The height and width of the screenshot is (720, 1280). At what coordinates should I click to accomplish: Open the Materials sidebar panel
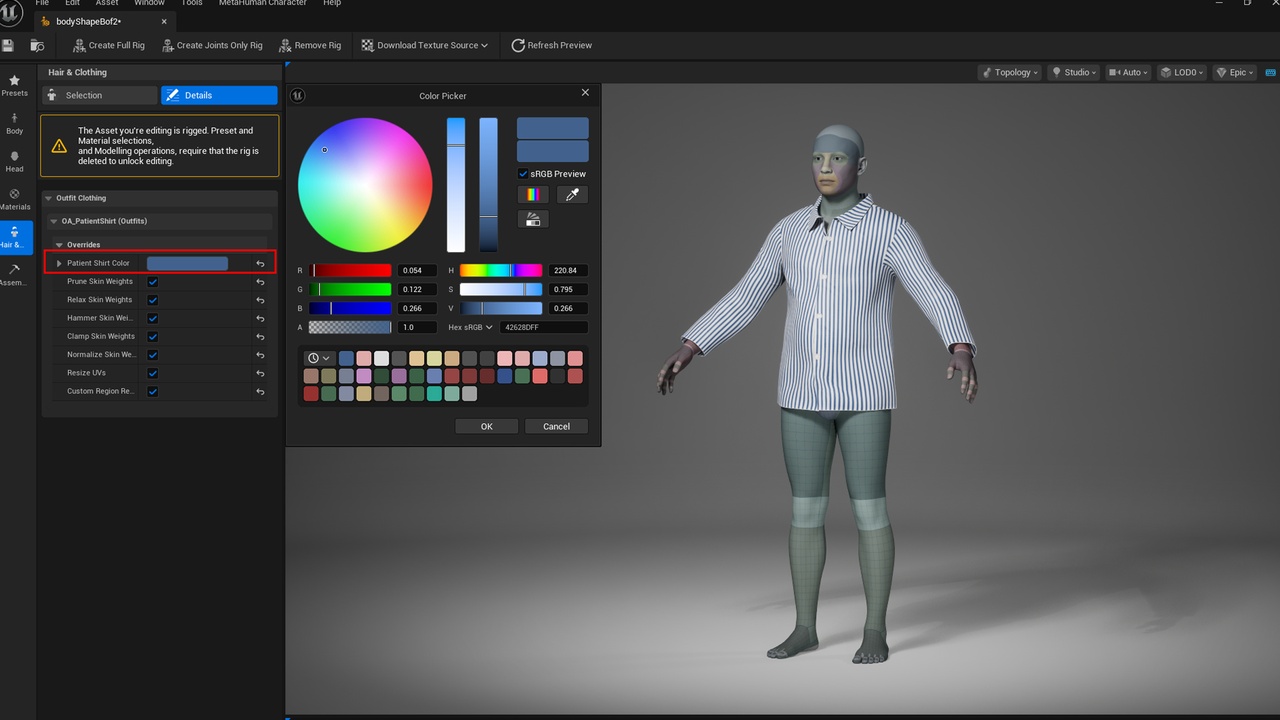pos(14,200)
